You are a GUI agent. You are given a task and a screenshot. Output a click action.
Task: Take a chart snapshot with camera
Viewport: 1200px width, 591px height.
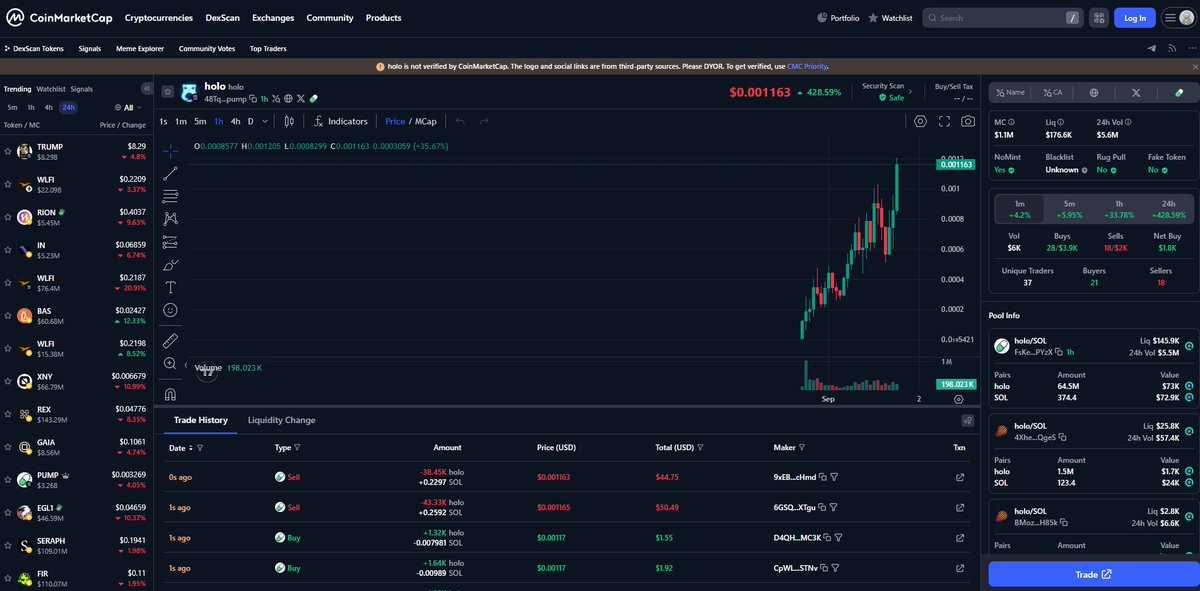968,121
